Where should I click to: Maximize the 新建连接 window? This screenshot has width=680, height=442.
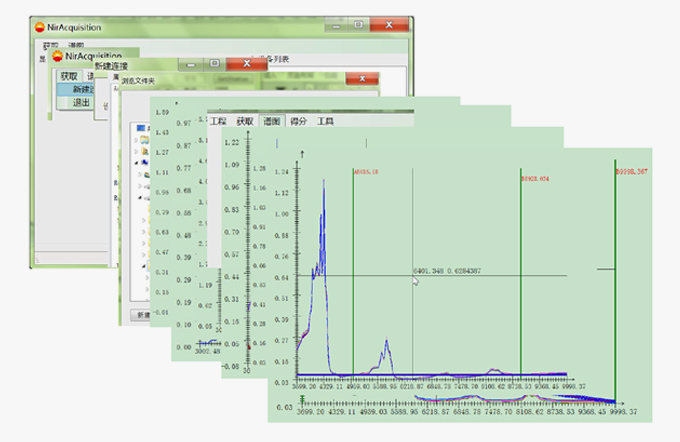[x=215, y=64]
